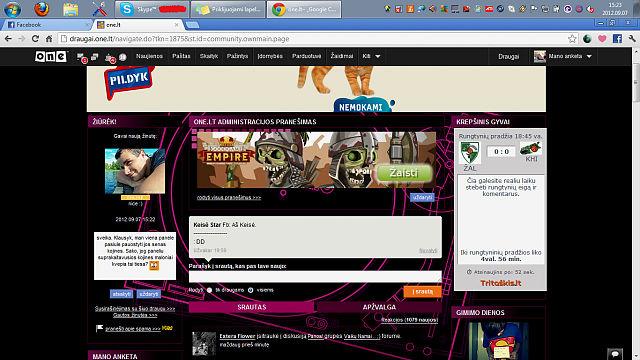Open the 'Mano anketa' profile dropdown
This screenshot has height=360, width=640.
click(x=563, y=56)
